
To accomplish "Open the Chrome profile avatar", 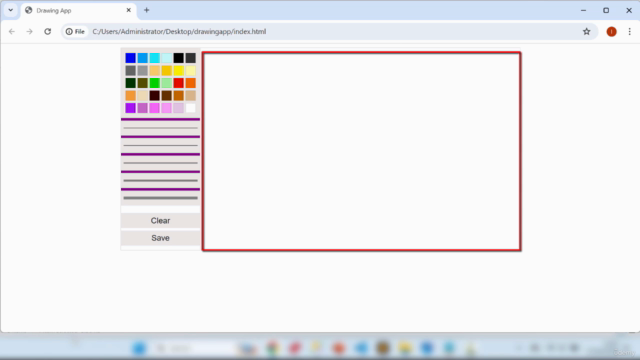I will (611, 31).
